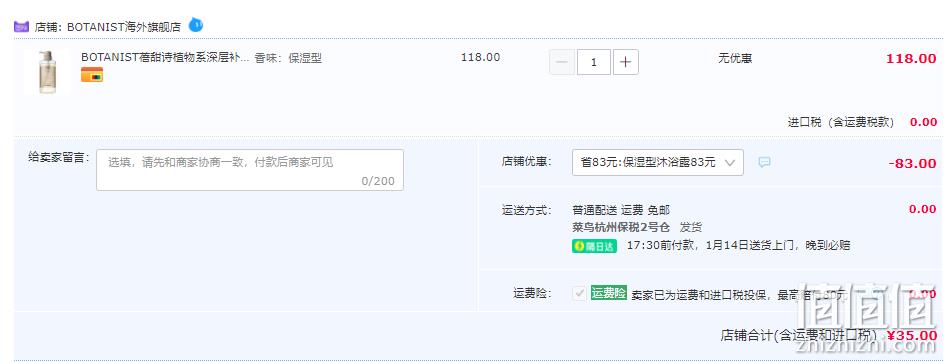Click the 菜鸟杭州保税2号仓 warehouse text
The width and height of the screenshot is (945, 362).
coord(621,228)
